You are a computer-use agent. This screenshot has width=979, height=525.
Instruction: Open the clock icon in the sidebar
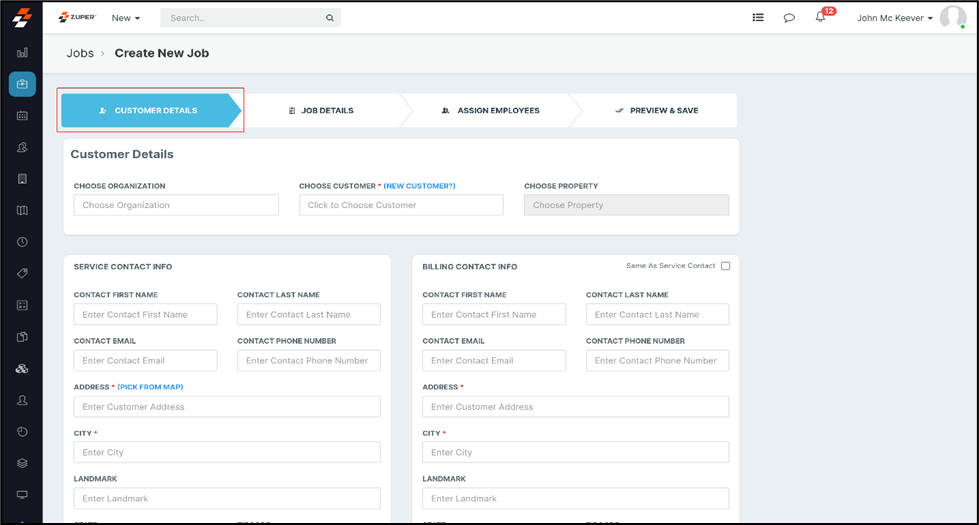point(22,242)
